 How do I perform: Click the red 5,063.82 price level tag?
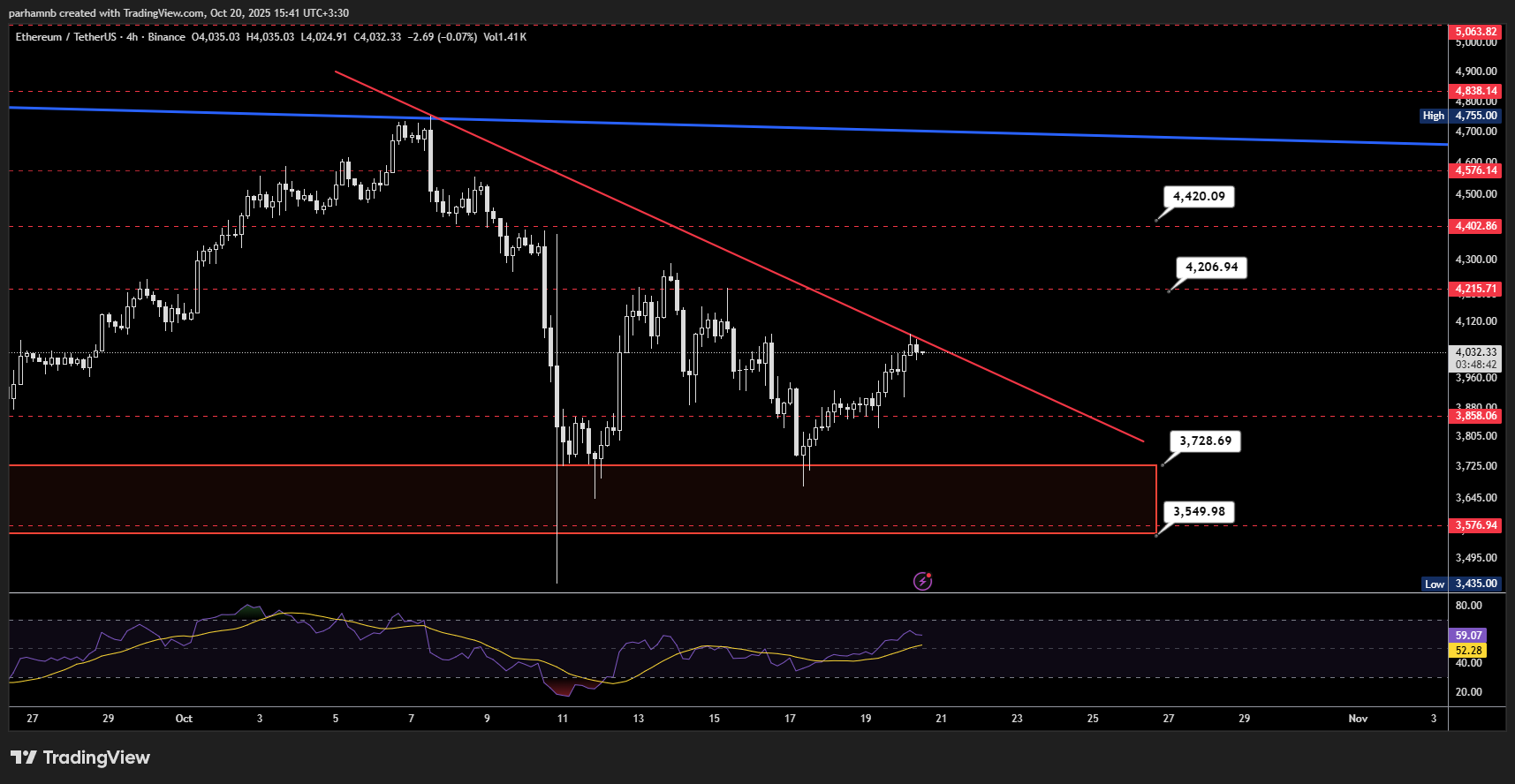1476,32
